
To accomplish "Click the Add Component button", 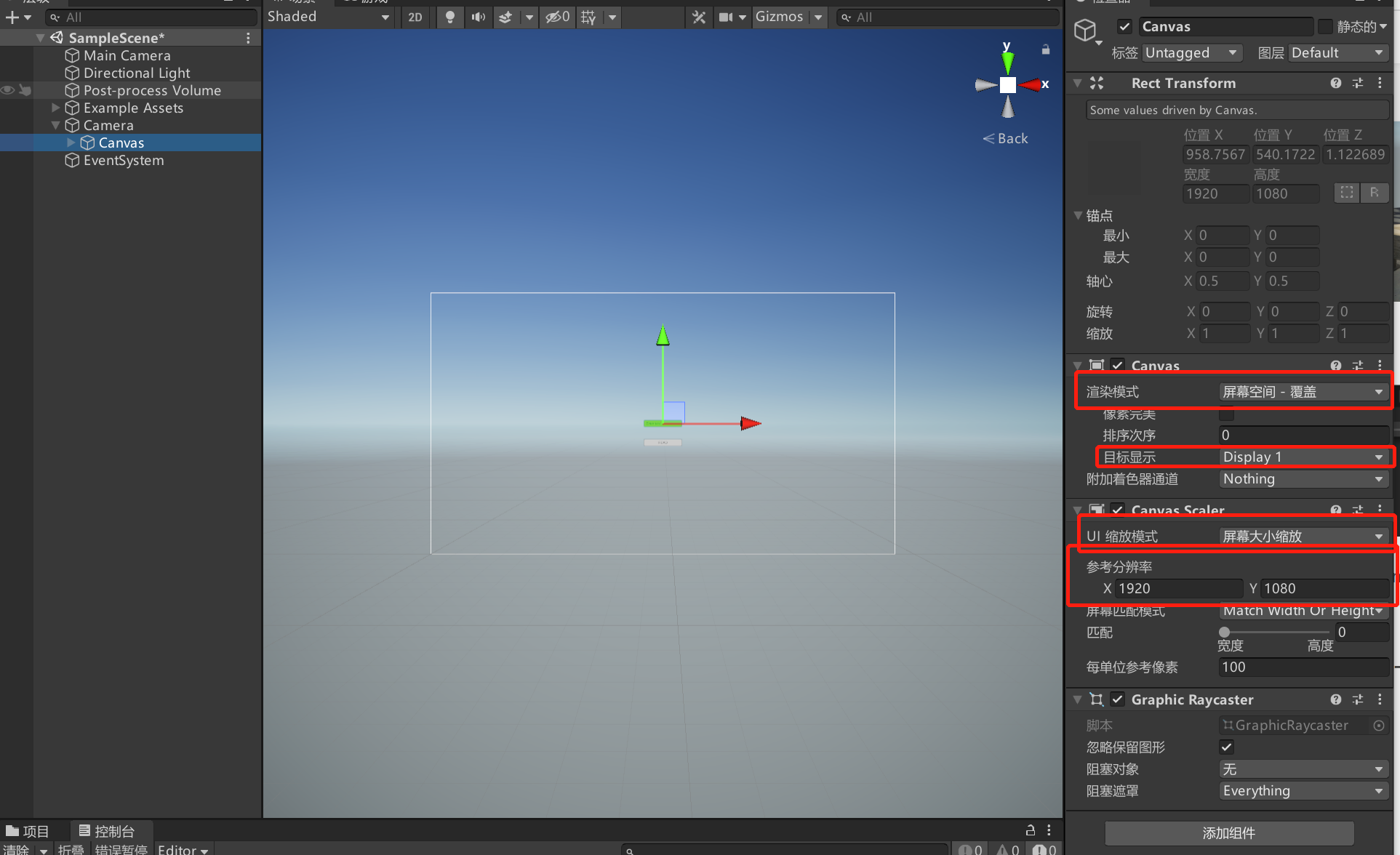I will click(1228, 832).
